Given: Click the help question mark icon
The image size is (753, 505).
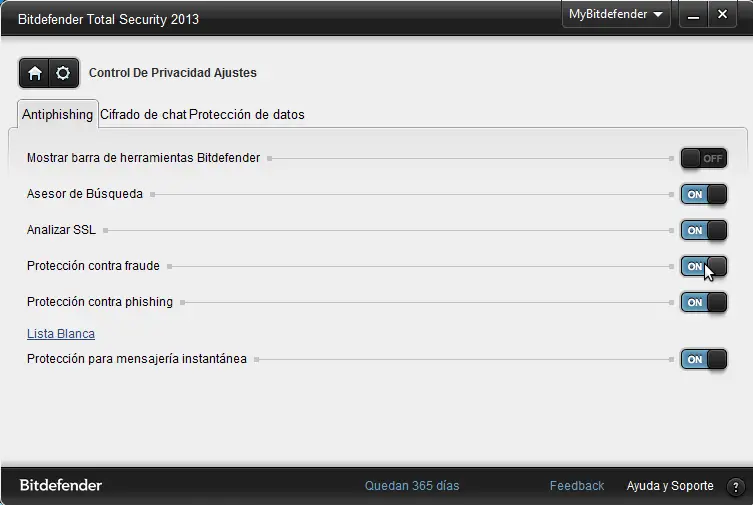Looking at the screenshot, I should point(735,486).
